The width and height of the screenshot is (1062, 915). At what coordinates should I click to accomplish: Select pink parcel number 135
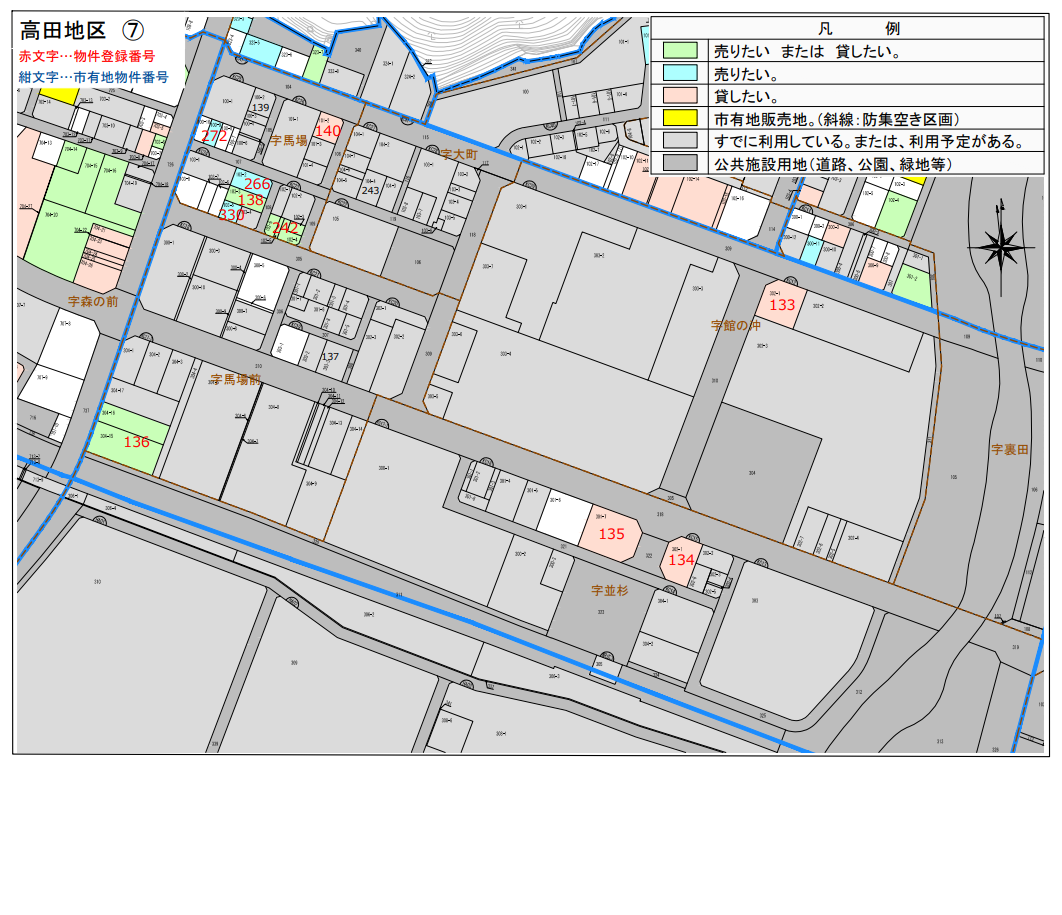tap(611, 534)
